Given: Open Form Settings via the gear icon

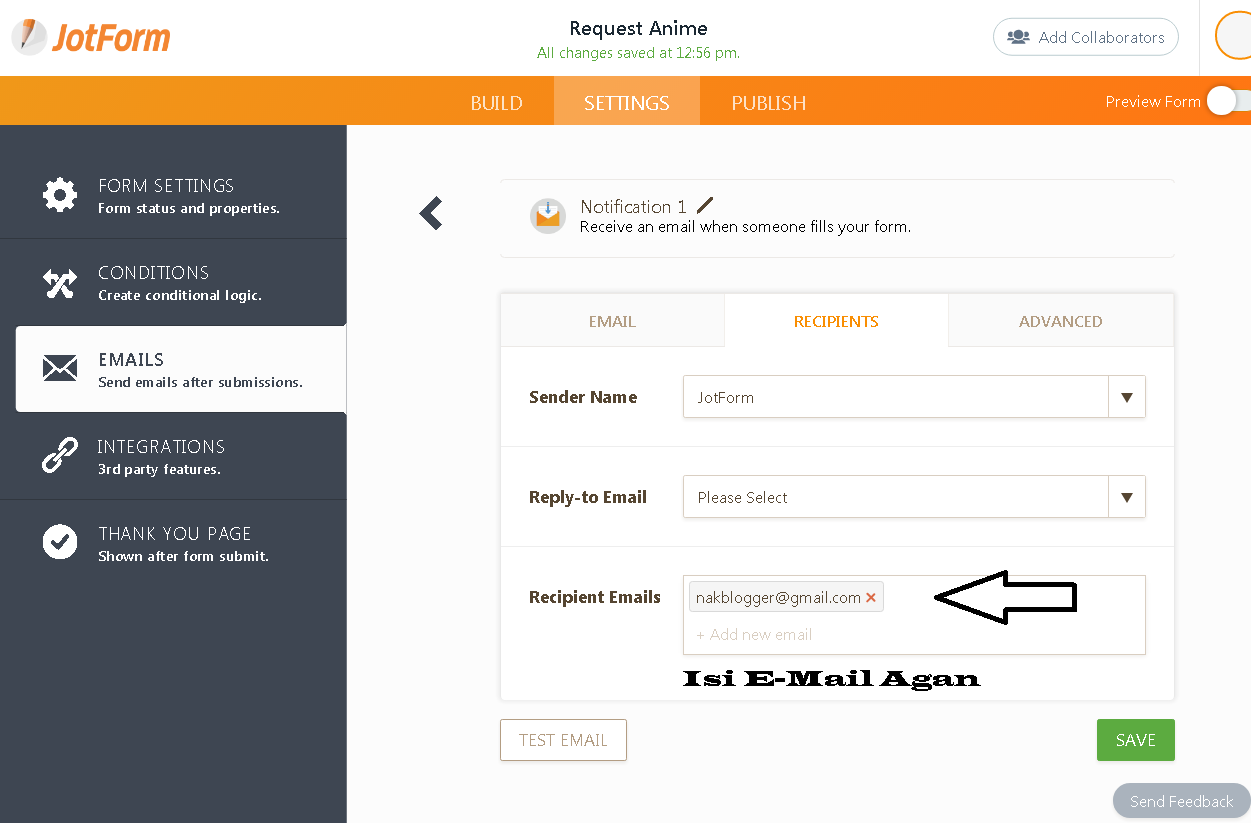Looking at the screenshot, I should click(x=60, y=194).
